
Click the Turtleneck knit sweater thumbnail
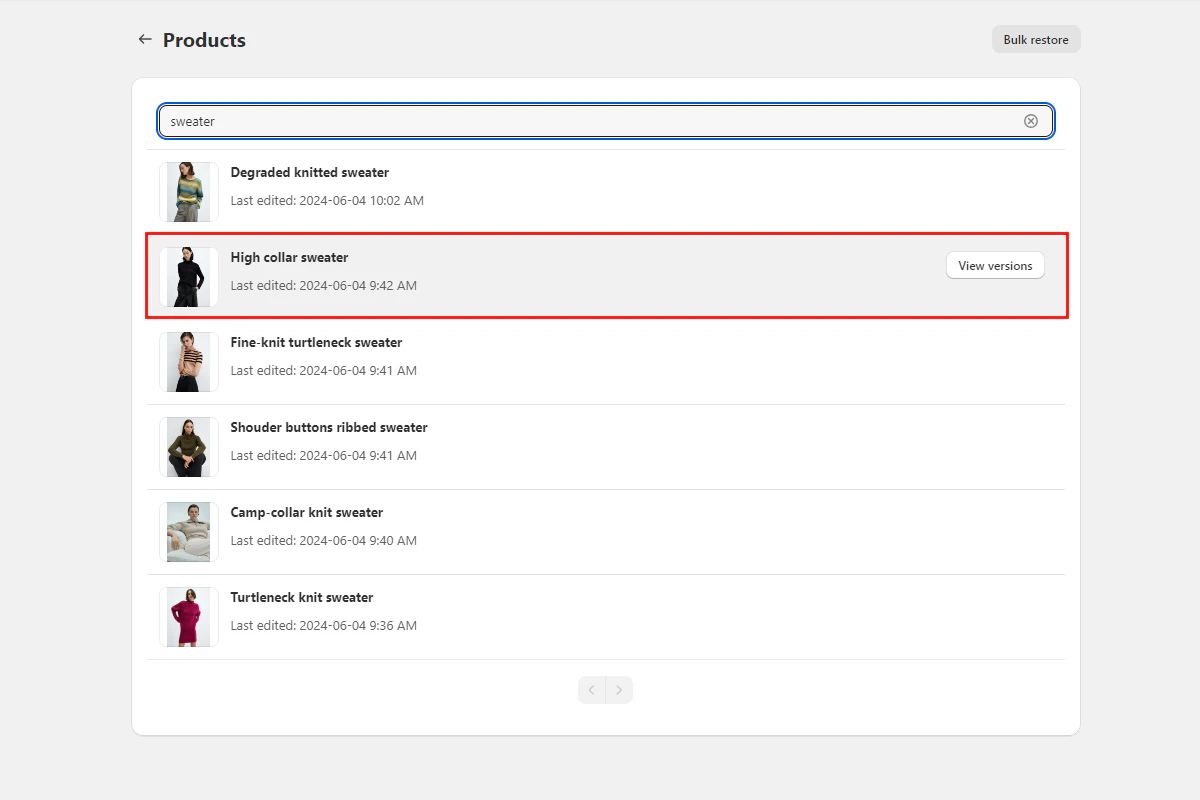coord(188,616)
